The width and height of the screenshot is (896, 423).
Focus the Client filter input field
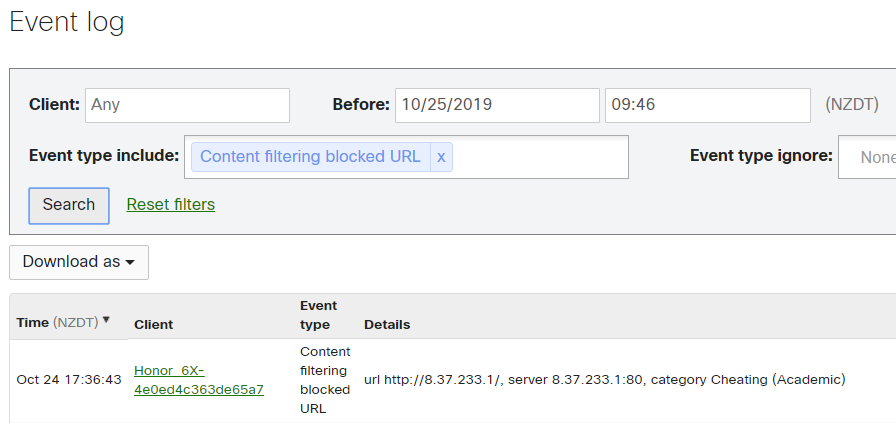pos(187,105)
